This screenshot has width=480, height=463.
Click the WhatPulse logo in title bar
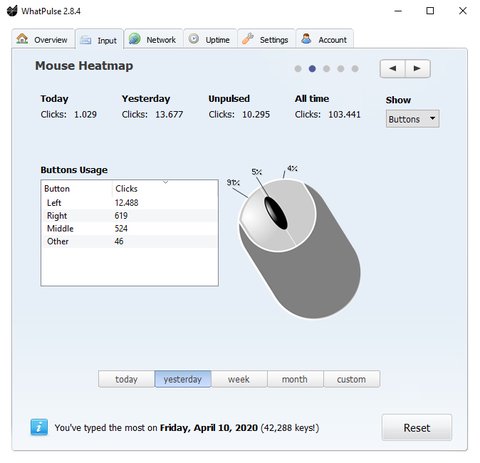(12, 11)
